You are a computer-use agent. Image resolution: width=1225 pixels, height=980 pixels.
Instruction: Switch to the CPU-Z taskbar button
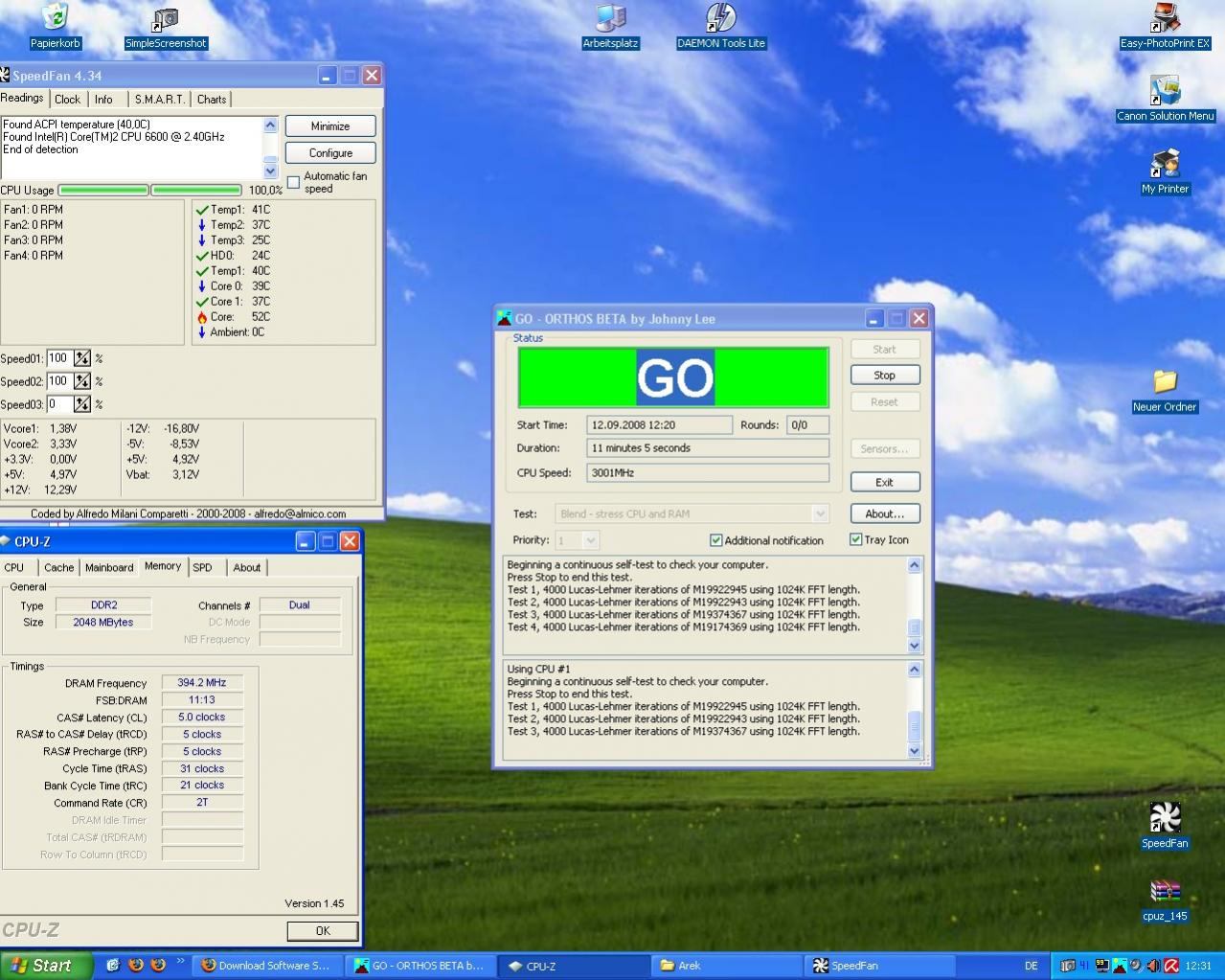pyautogui.click(x=574, y=966)
